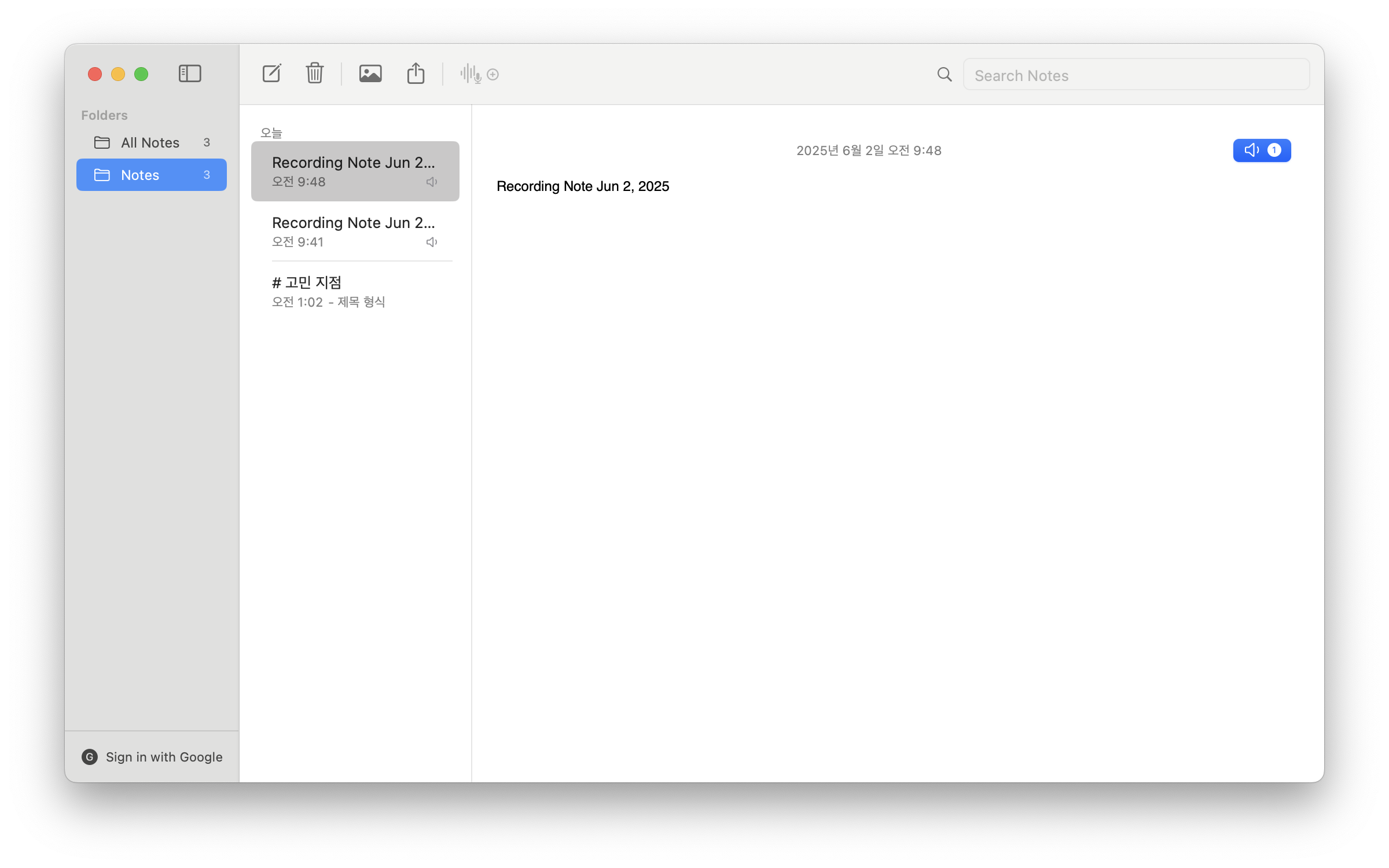The width and height of the screenshot is (1389, 868).
Task: Toggle the folders sidebar visibility
Action: (x=190, y=73)
